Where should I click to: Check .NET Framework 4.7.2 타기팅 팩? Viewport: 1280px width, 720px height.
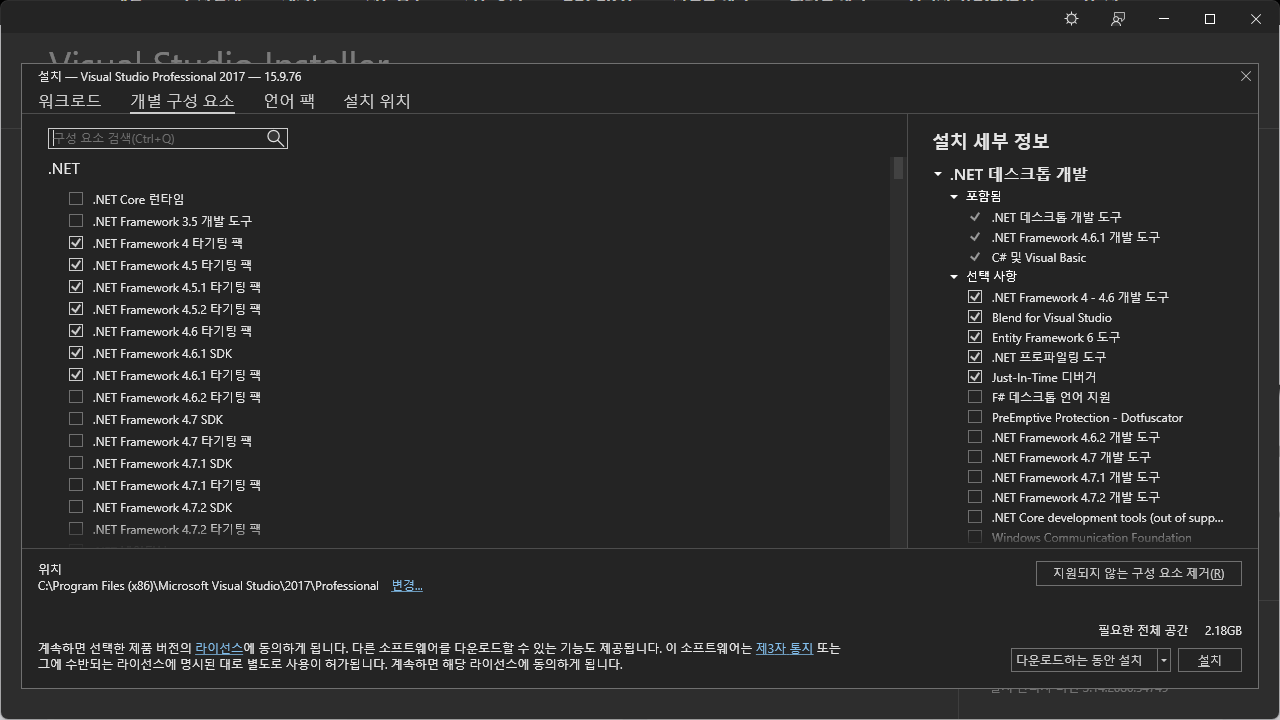pos(76,529)
